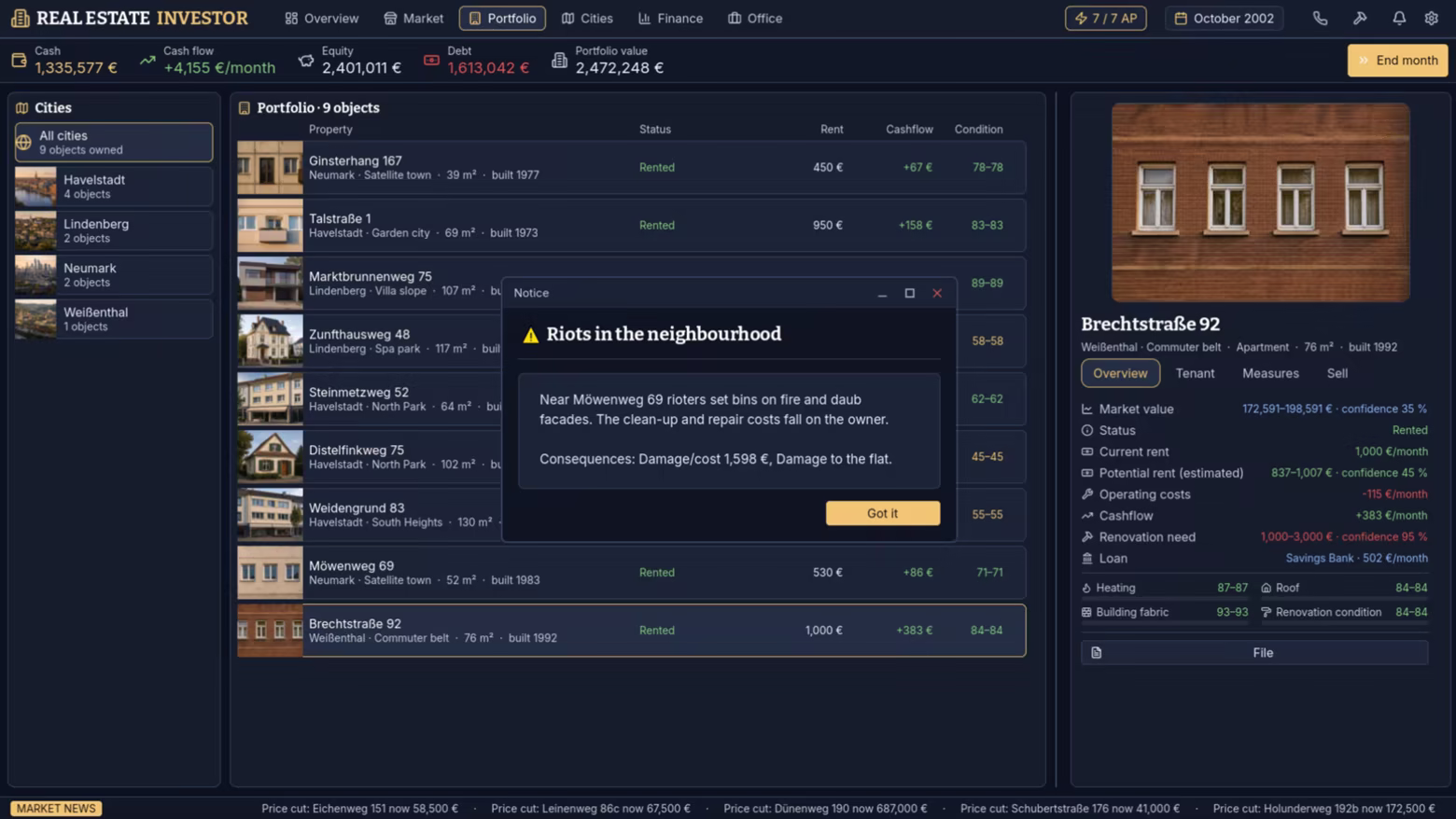Click the MARKET NEWS ticker label
The image size is (1456, 819).
pos(56,809)
